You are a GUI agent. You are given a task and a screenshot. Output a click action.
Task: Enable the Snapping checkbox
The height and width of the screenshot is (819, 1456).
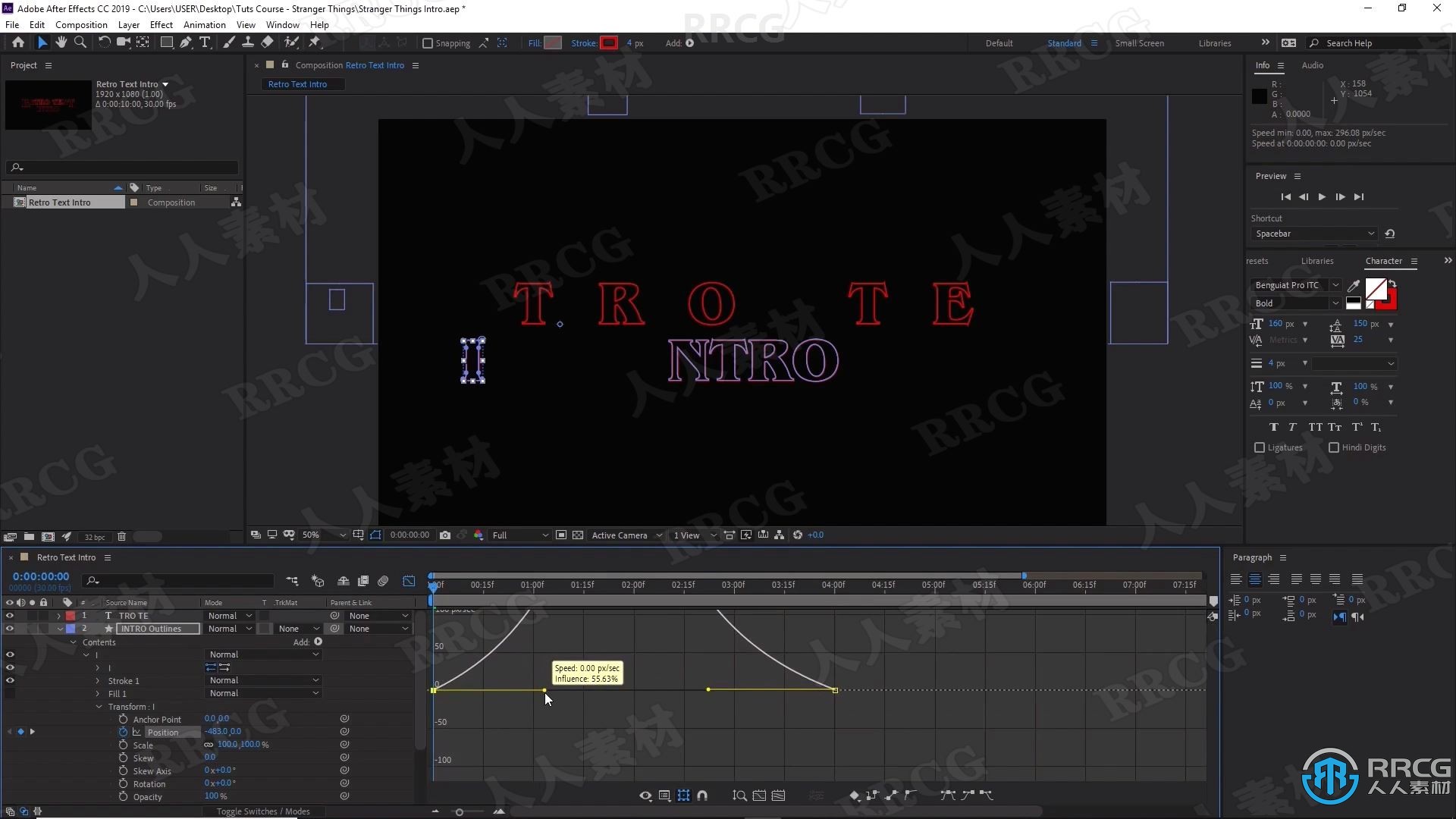pyautogui.click(x=428, y=43)
